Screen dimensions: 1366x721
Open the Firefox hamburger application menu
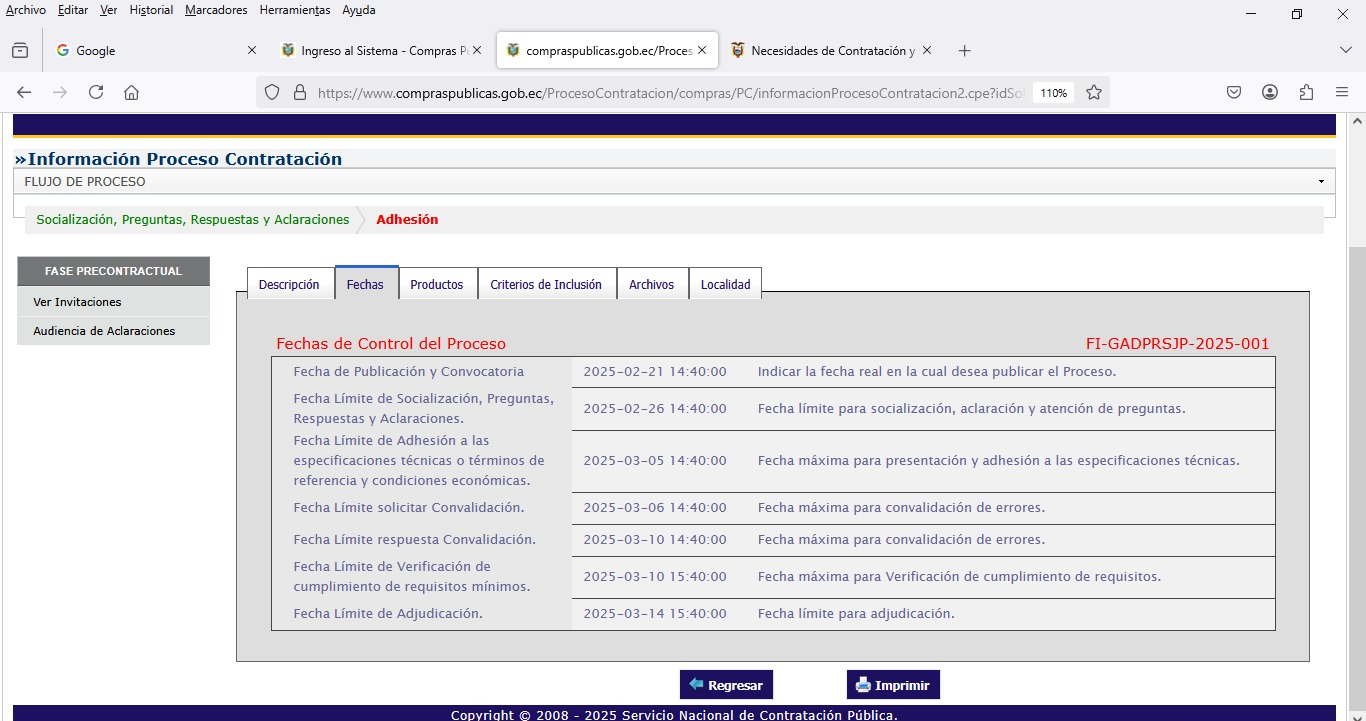coord(1342,92)
